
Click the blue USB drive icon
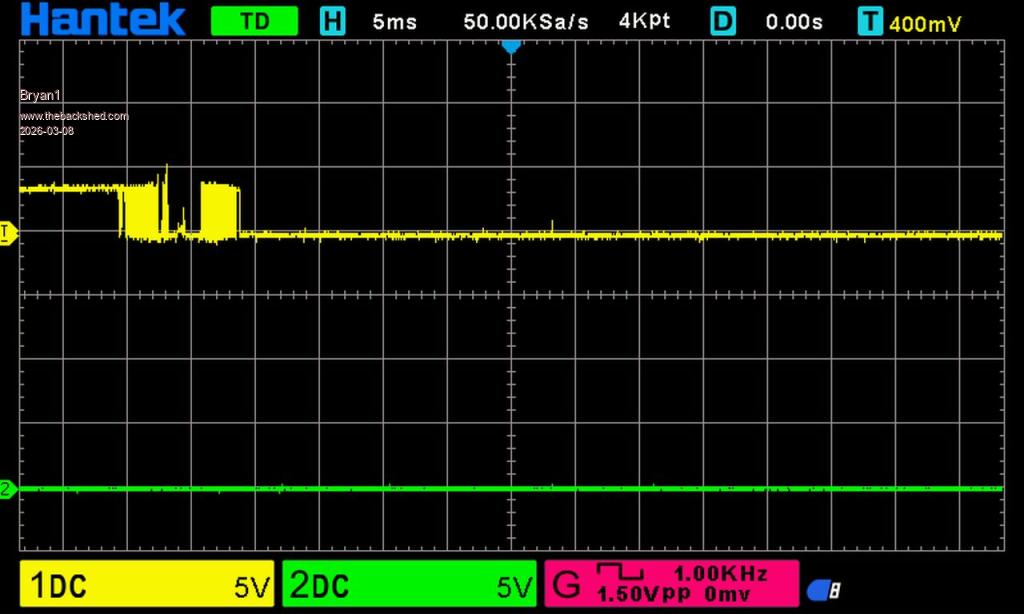(x=822, y=591)
